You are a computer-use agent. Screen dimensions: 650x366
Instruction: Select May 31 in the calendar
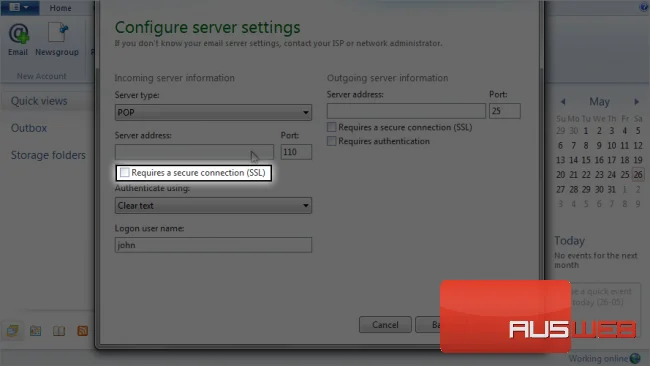[611, 189]
